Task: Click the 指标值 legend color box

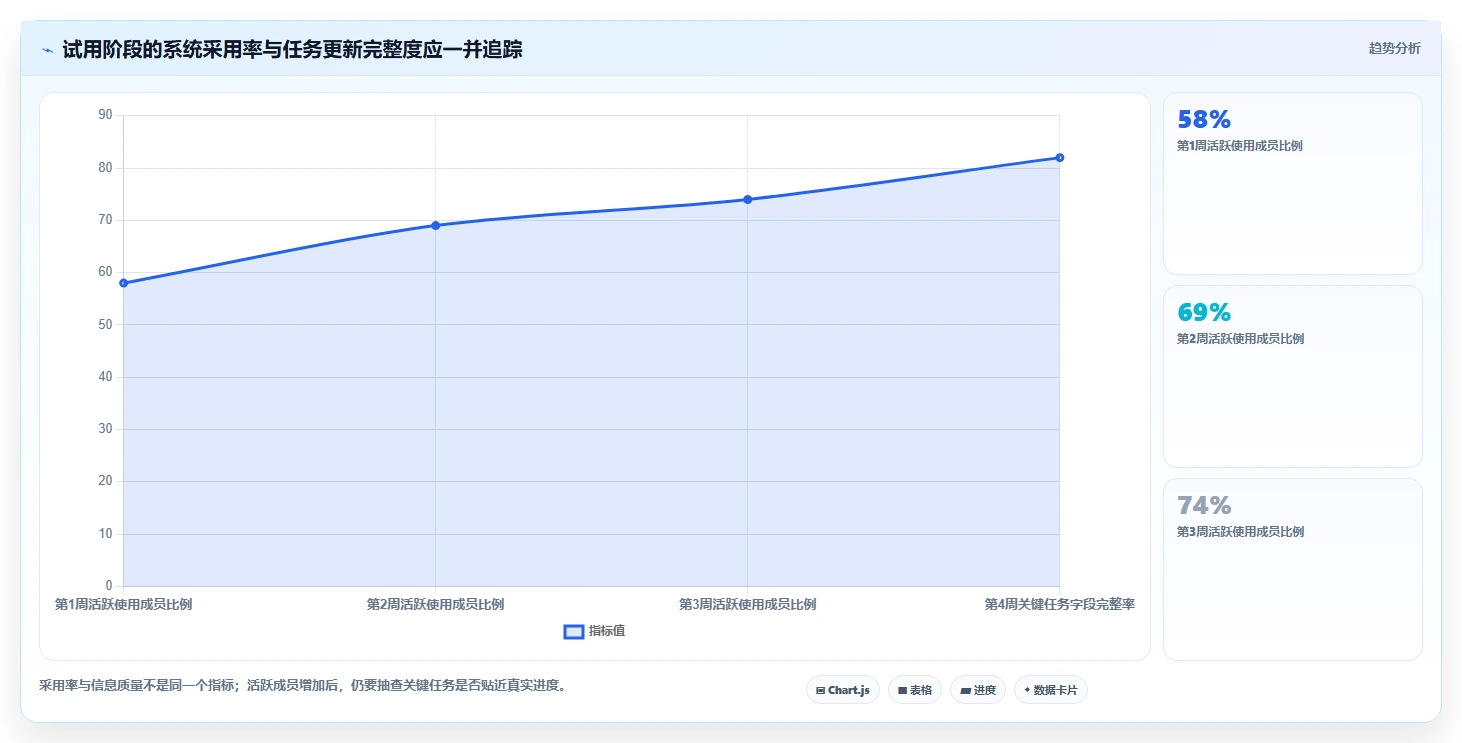Action: tap(574, 631)
